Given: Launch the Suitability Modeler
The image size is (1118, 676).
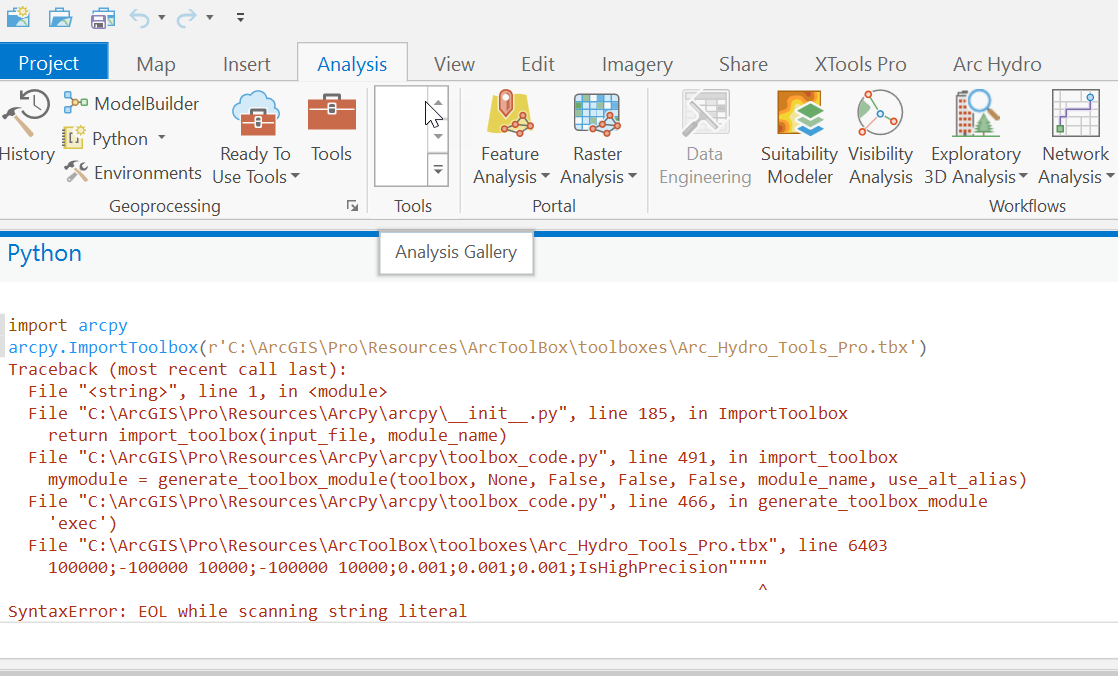Looking at the screenshot, I should click(798, 137).
